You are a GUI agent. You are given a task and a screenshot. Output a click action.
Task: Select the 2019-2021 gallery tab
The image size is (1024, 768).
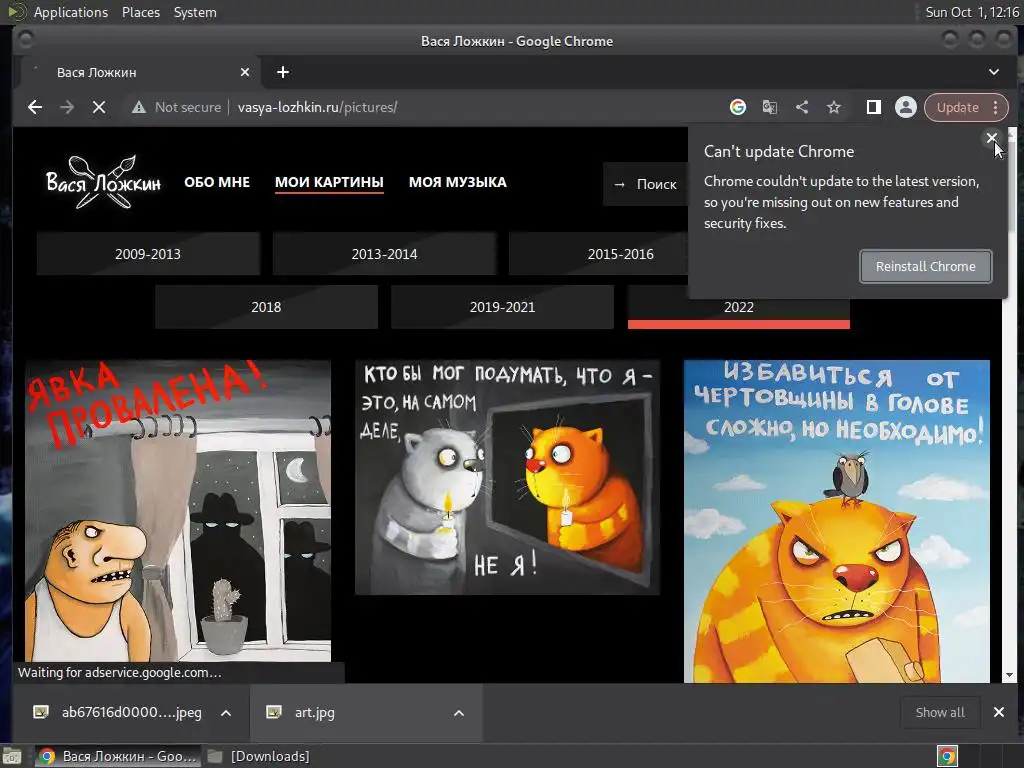pos(502,307)
